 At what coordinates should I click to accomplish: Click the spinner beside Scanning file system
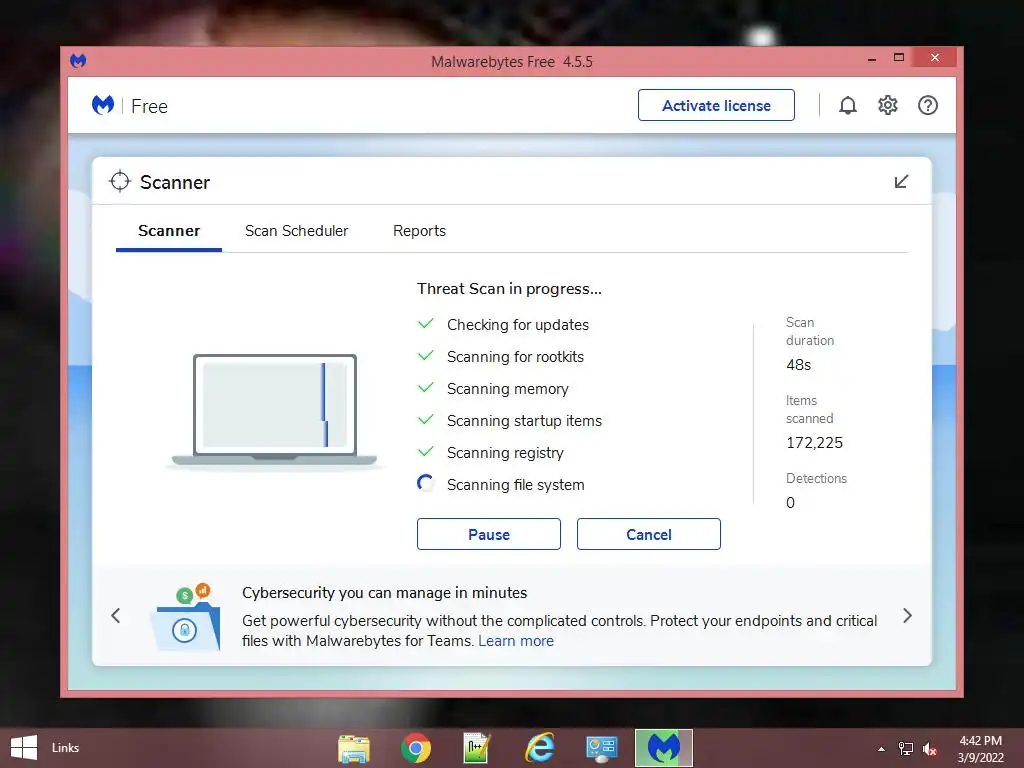click(425, 484)
